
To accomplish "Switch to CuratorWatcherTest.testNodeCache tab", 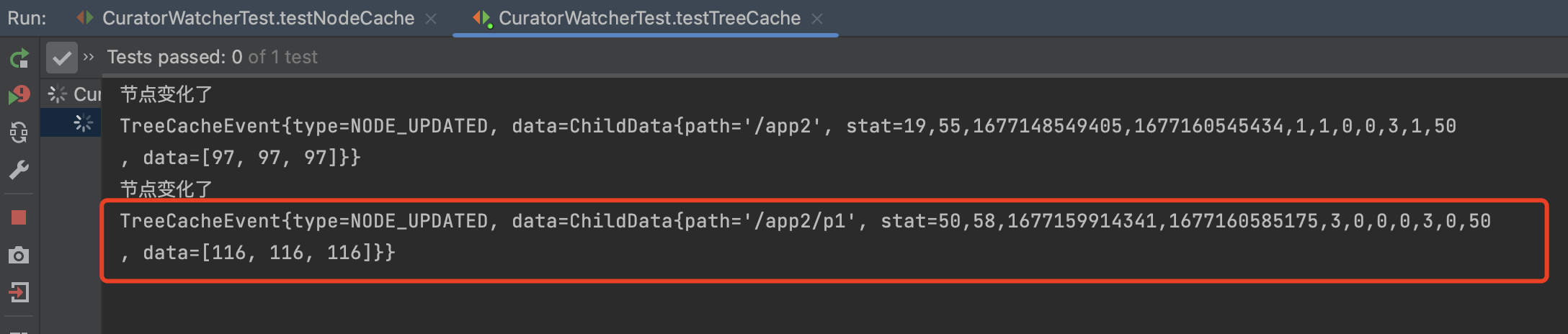I will (x=257, y=18).
